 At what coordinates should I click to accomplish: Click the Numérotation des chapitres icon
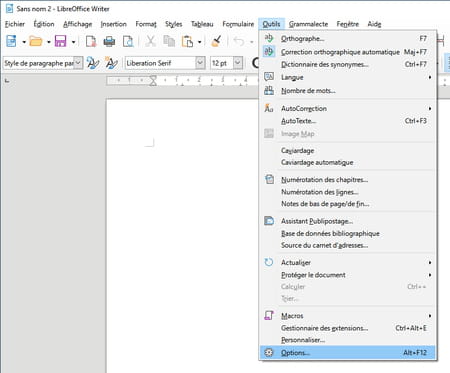(269, 179)
